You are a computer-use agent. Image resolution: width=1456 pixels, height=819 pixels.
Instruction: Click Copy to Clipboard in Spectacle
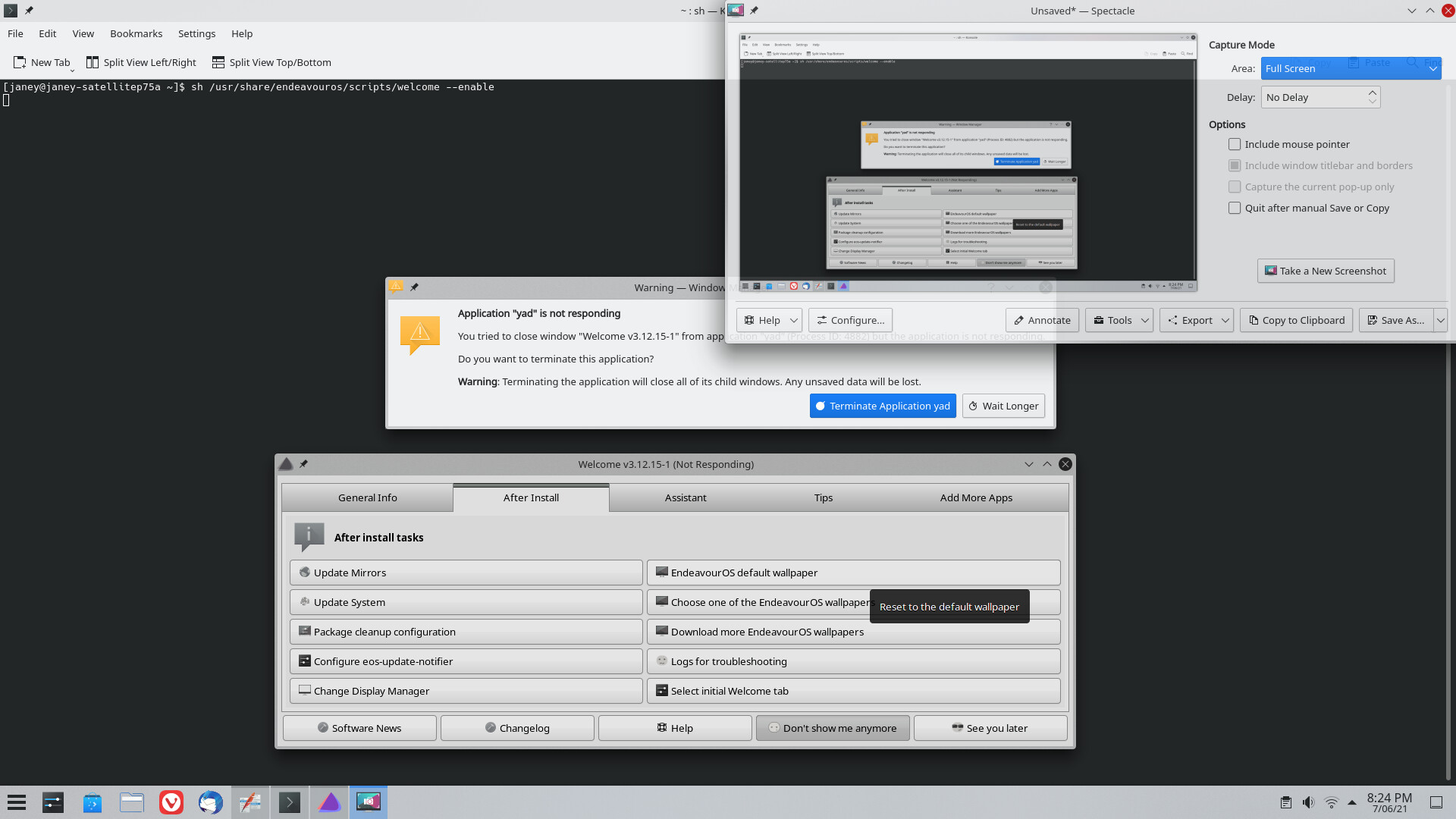(x=1296, y=319)
